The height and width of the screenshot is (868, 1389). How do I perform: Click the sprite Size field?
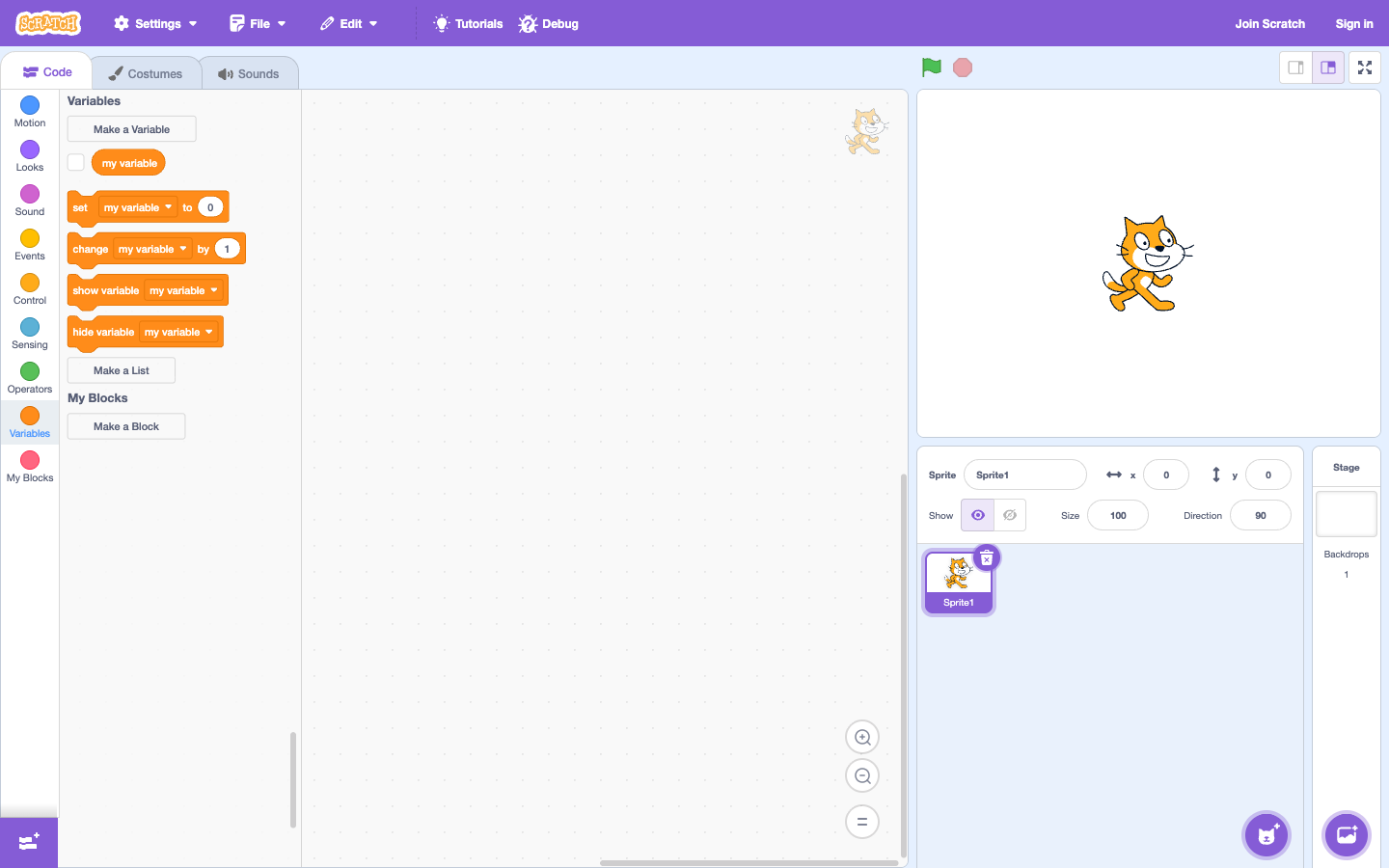point(1118,515)
